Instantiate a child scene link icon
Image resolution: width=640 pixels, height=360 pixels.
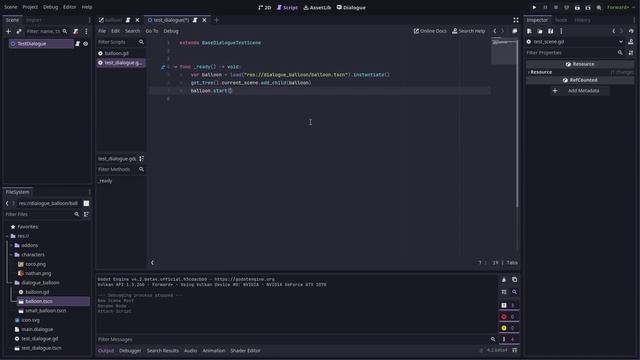[19, 31]
